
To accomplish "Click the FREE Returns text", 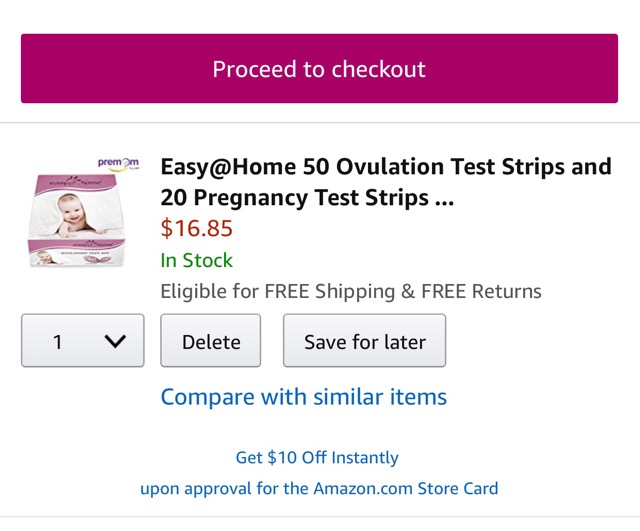I will pyautogui.click(x=481, y=291).
